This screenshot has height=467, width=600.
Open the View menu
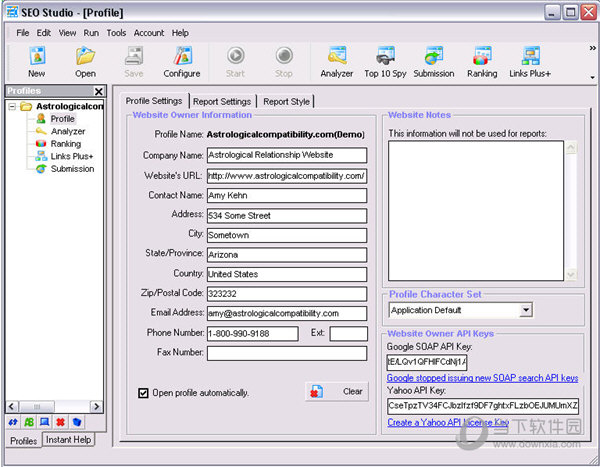click(67, 33)
